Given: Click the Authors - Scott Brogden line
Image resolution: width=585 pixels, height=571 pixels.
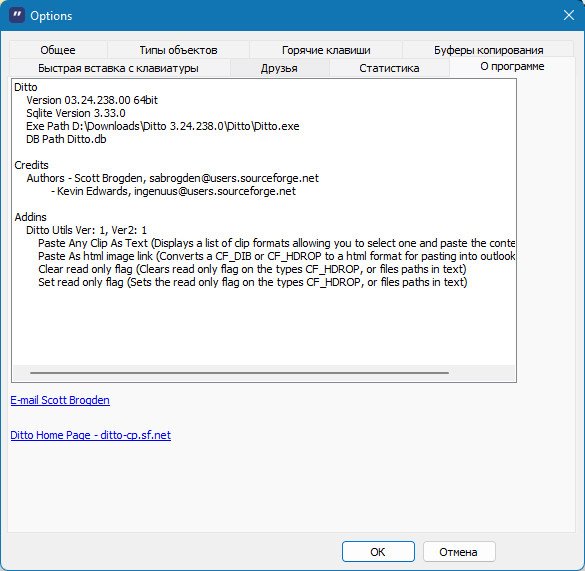Looking at the screenshot, I should pyautogui.click(x=172, y=178).
